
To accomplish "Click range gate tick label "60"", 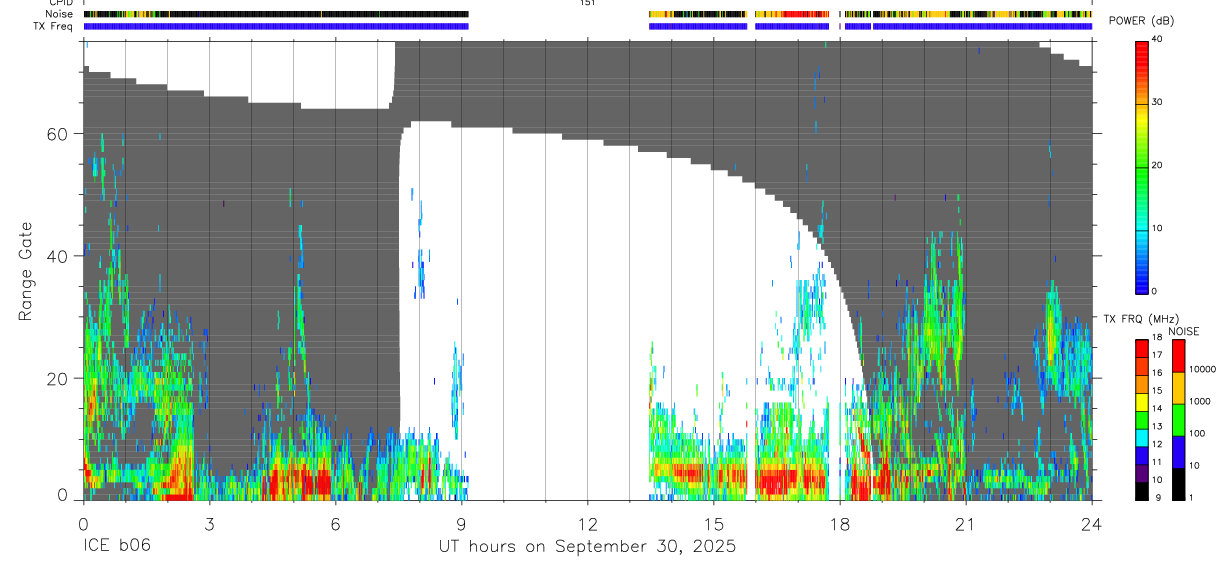I will (59, 134).
